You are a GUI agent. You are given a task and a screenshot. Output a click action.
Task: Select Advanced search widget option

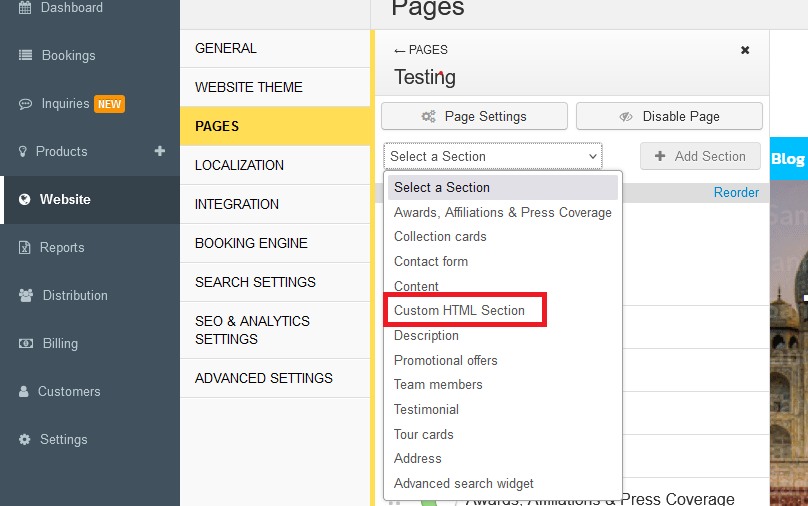coord(464,483)
